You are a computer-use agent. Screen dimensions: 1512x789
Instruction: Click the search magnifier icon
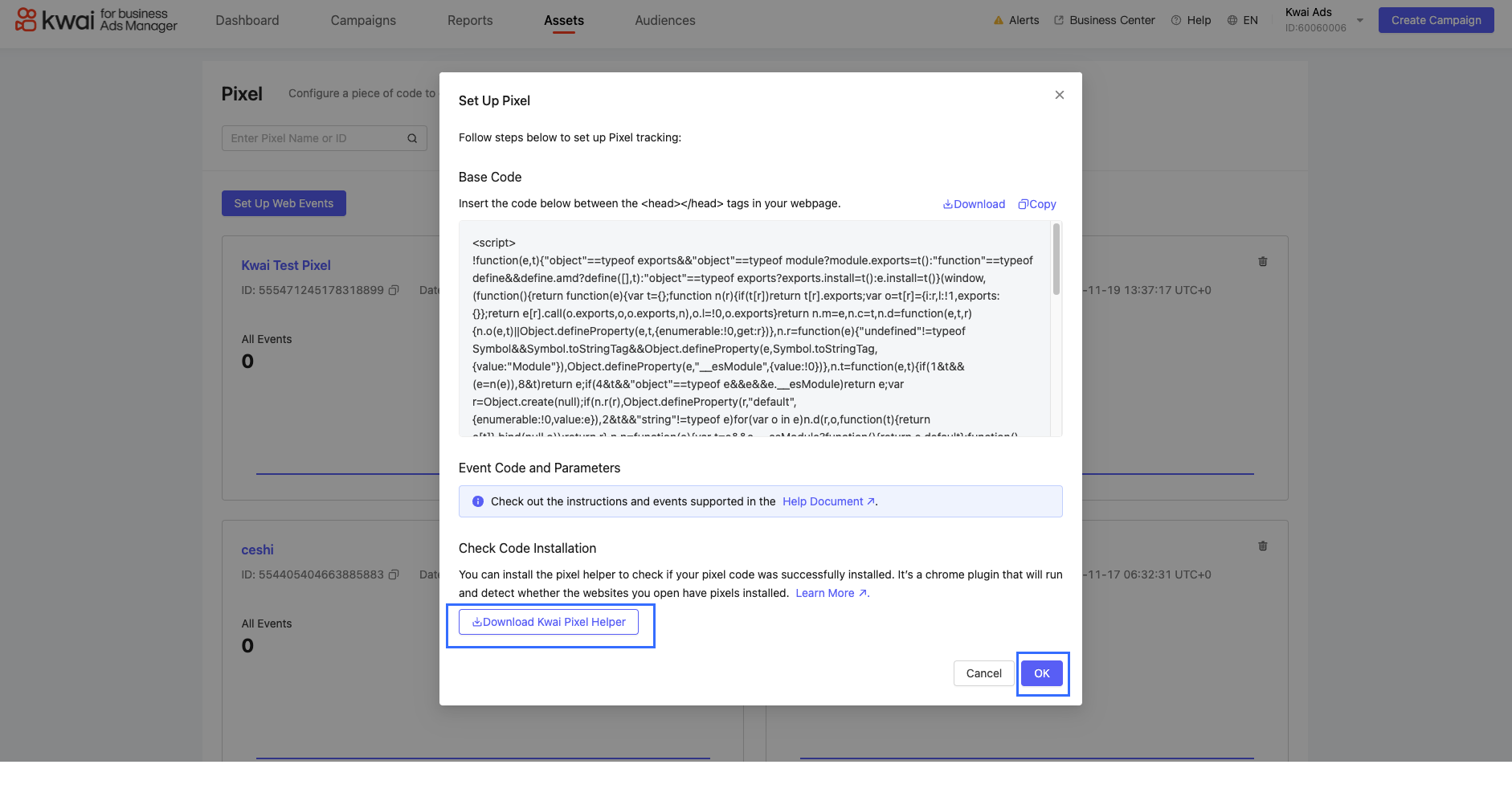[412, 138]
